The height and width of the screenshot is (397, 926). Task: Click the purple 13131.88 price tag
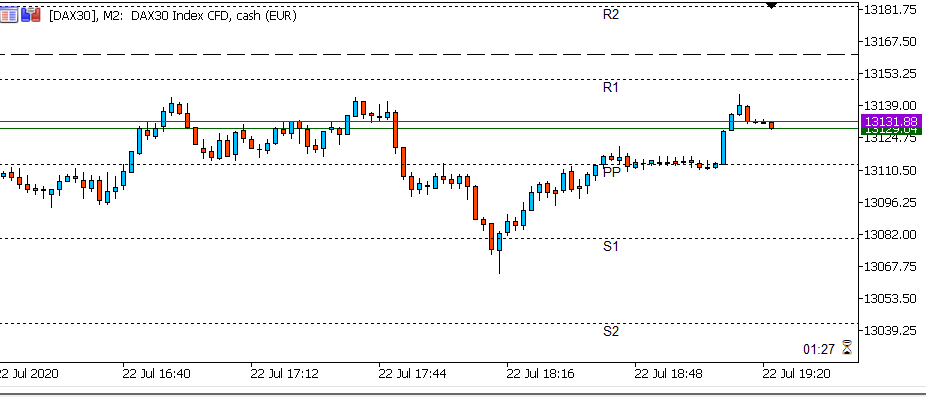892,122
